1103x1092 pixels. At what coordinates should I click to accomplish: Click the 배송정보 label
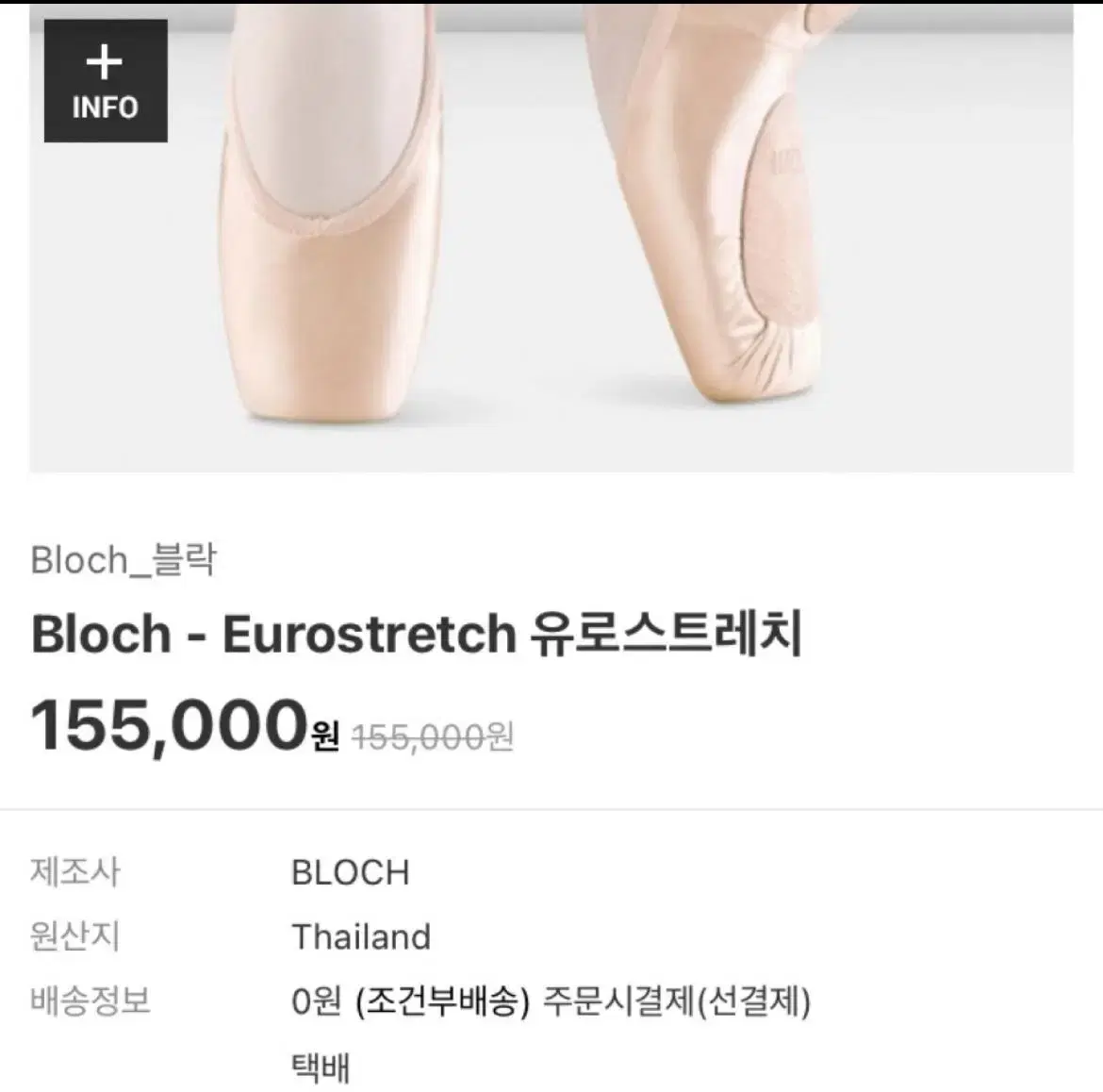(x=91, y=1001)
